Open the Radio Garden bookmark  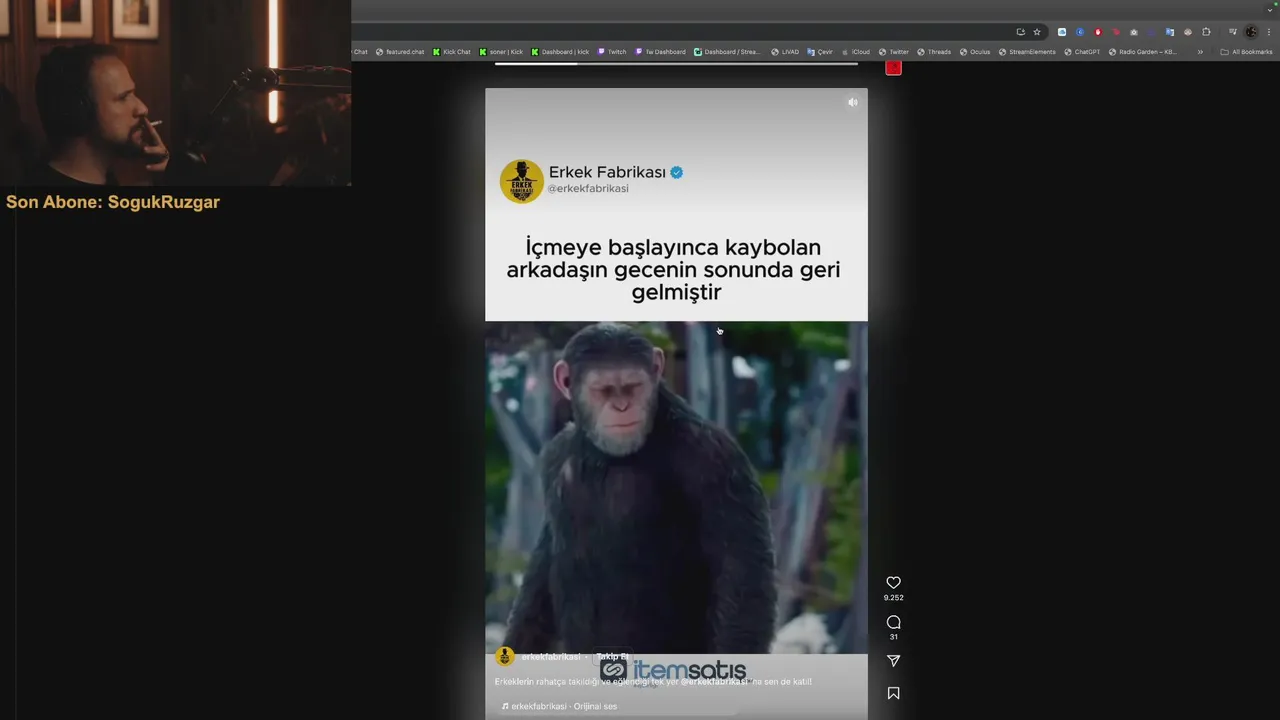click(1143, 52)
